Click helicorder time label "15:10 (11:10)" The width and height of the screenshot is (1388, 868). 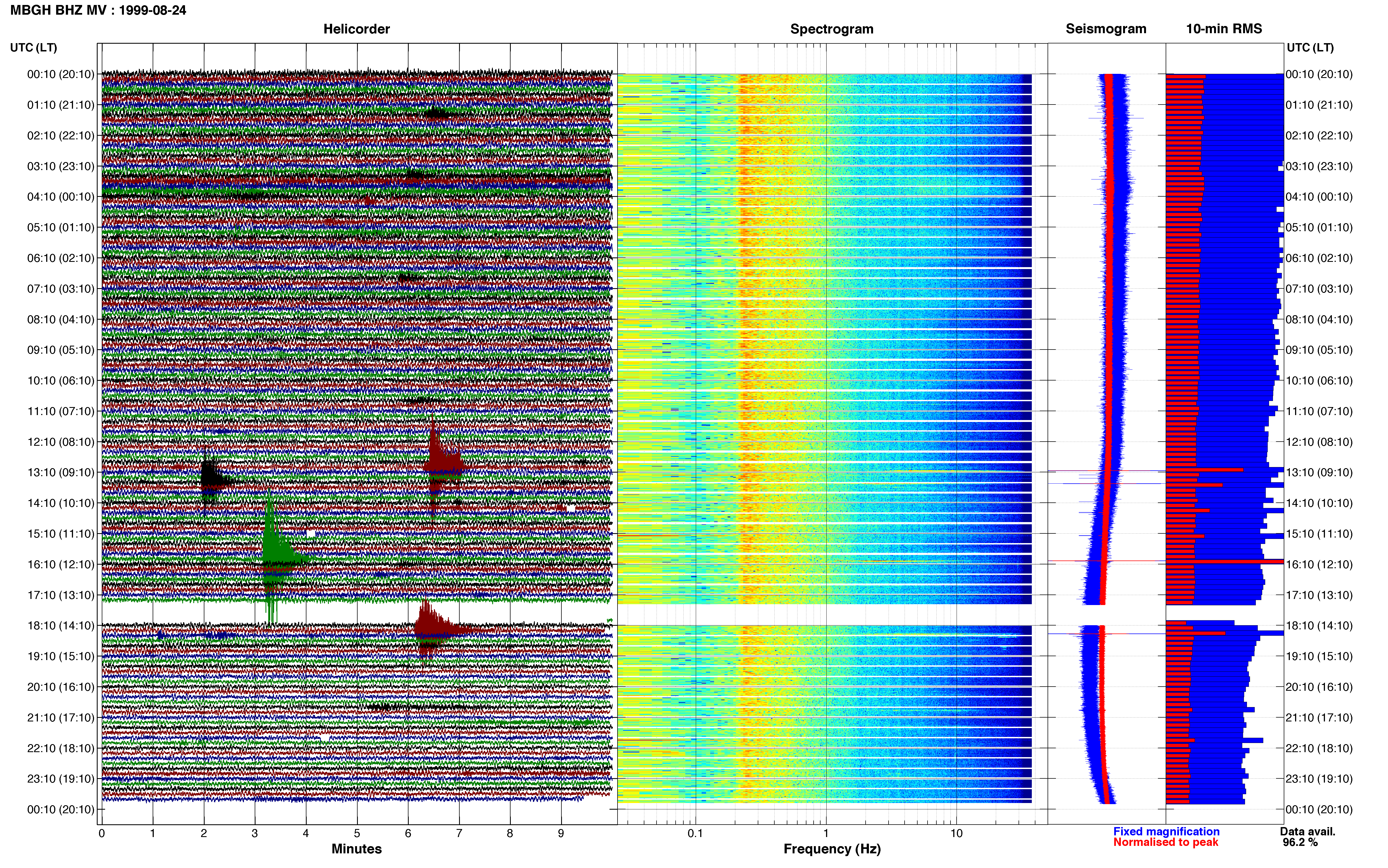pyautogui.click(x=61, y=533)
